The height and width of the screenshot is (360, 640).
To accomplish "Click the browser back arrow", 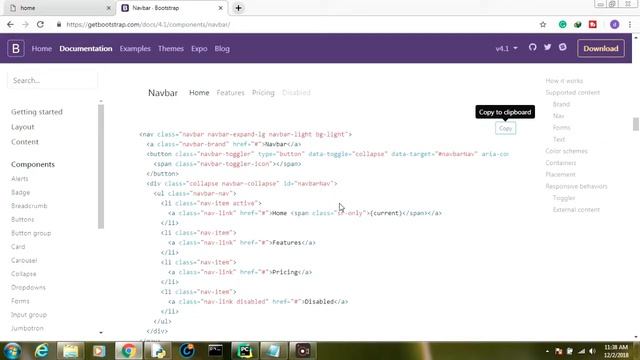I will [x=11, y=24].
